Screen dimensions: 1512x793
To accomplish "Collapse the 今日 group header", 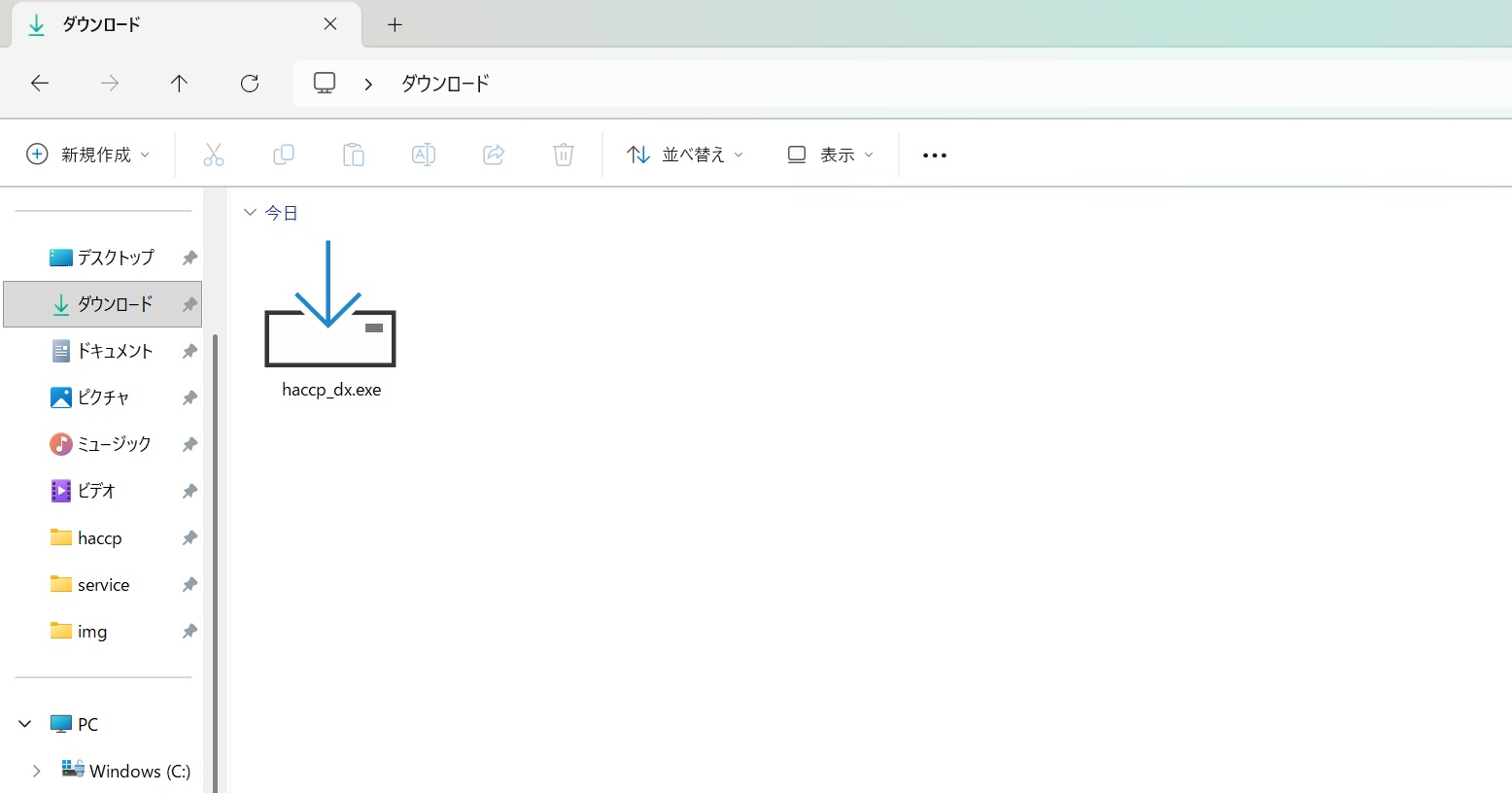I will (251, 212).
